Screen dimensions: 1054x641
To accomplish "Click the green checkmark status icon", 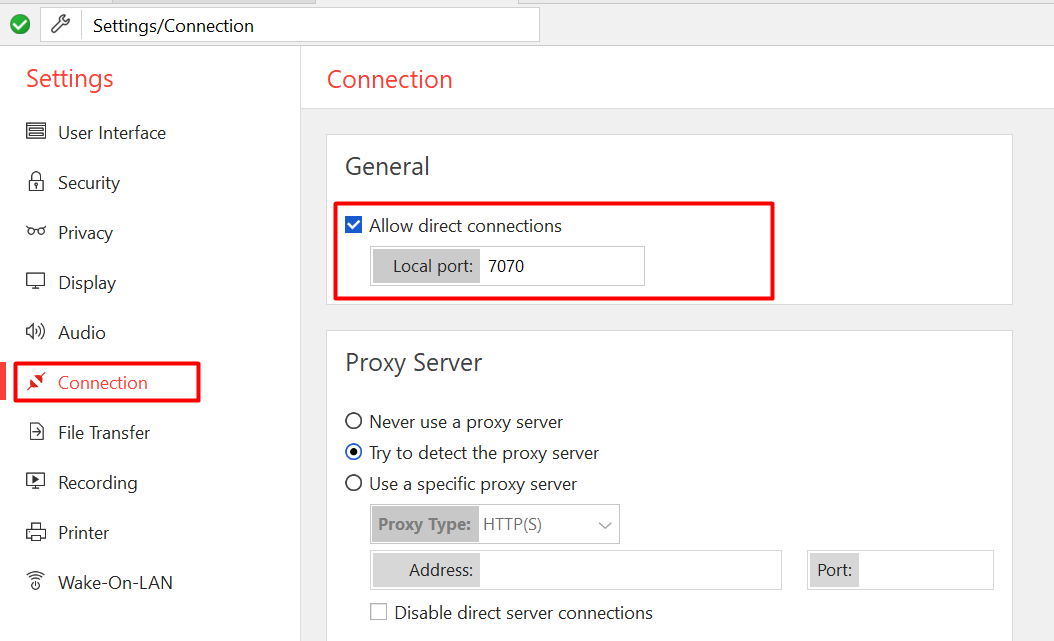I will (x=20, y=25).
